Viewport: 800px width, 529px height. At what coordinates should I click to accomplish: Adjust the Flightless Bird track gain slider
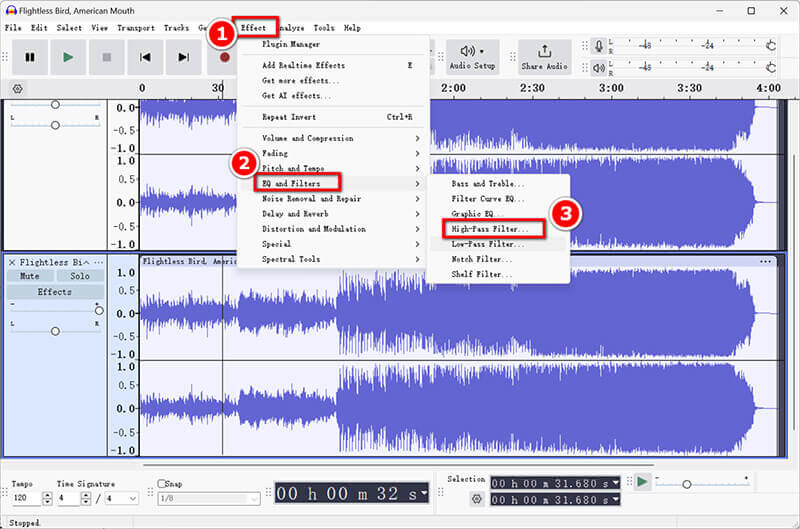(x=99, y=310)
